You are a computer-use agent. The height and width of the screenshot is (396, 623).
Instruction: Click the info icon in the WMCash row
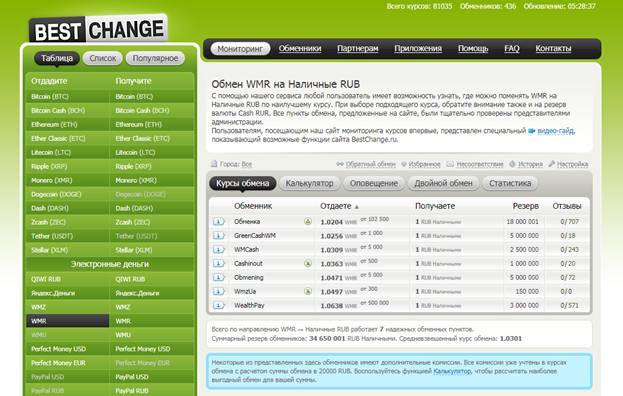(x=219, y=249)
